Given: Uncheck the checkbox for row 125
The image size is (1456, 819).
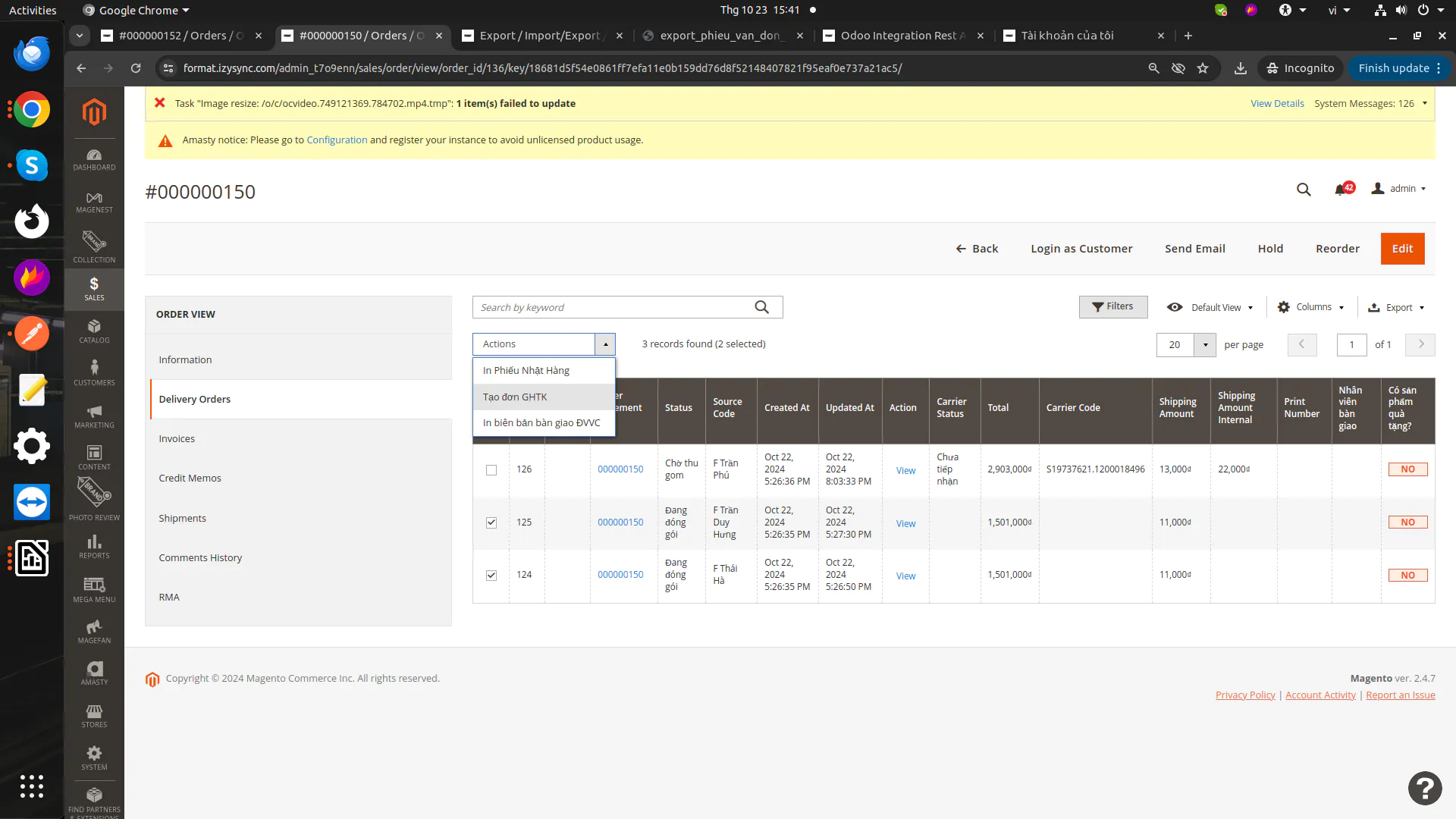Looking at the screenshot, I should 491,522.
